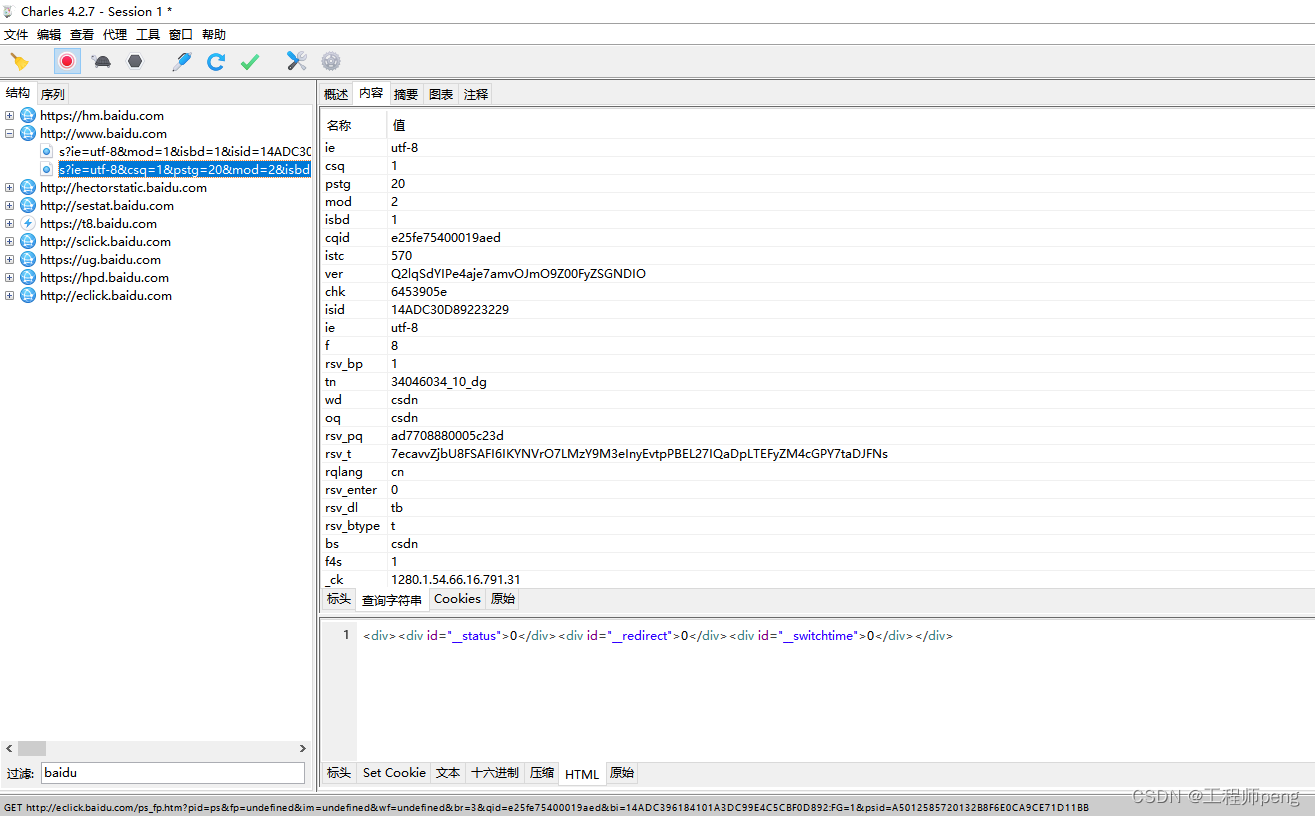Open the request 原始 tab
Viewport: 1315px width, 816px height.
[503, 600]
